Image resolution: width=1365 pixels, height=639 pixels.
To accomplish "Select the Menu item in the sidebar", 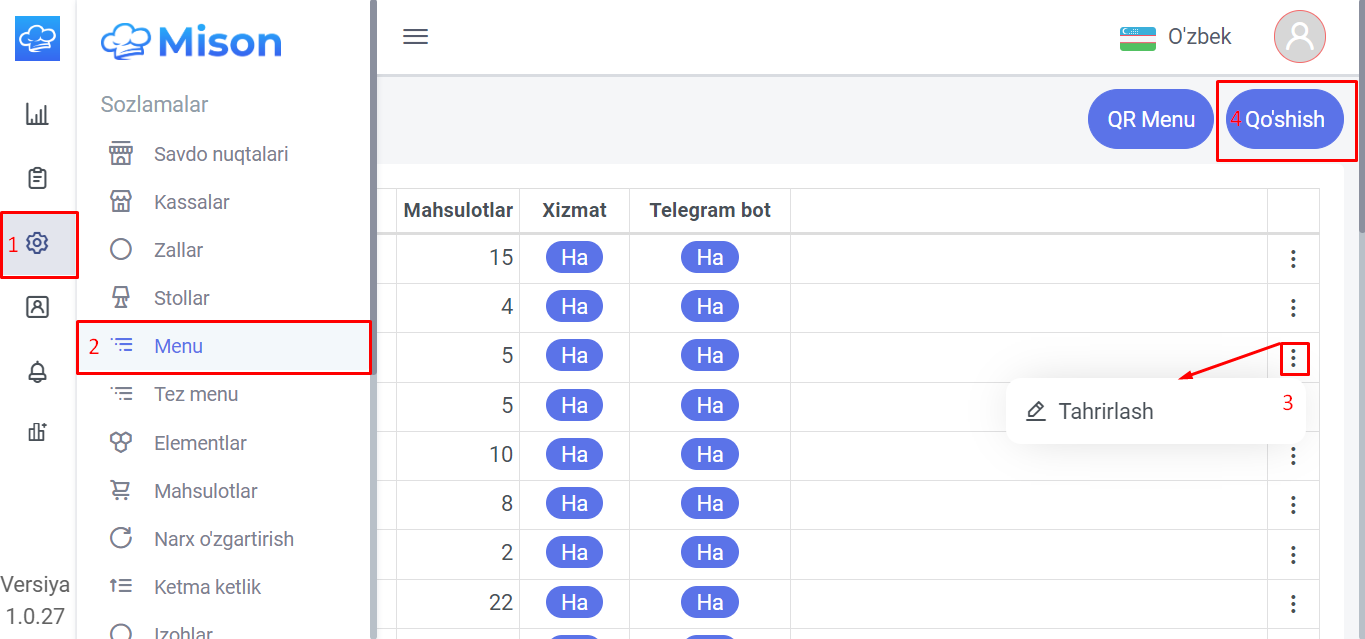I will click(x=224, y=346).
